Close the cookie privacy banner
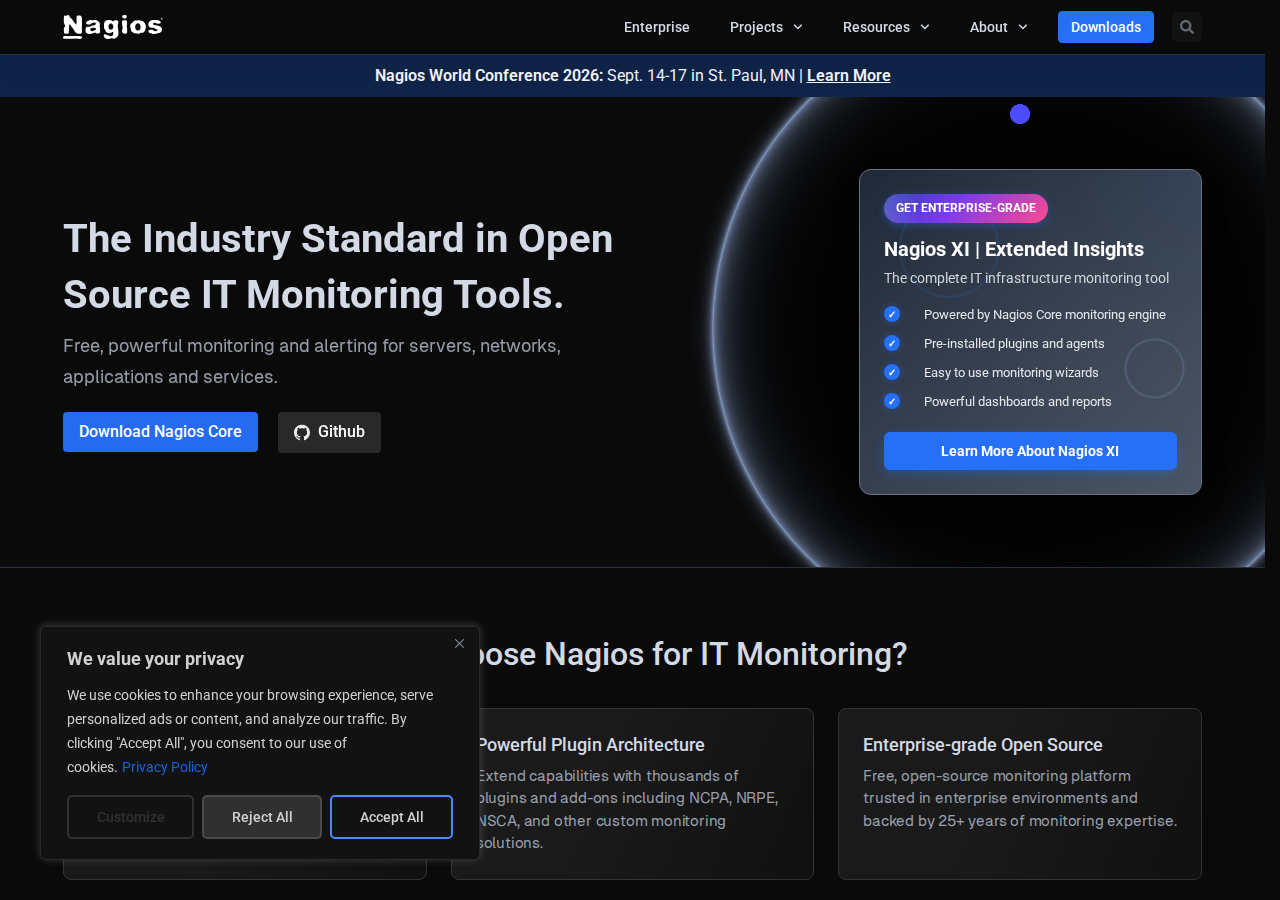The height and width of the screenshot is (900, 1280). 459,643
